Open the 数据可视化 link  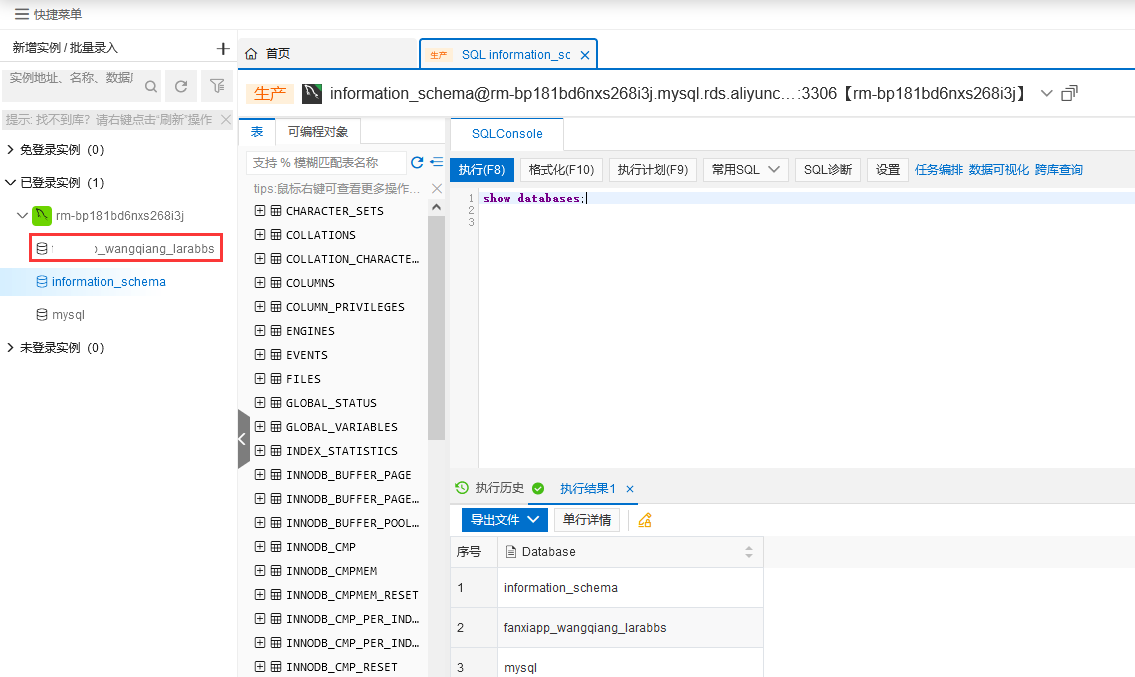coord(998,170)
